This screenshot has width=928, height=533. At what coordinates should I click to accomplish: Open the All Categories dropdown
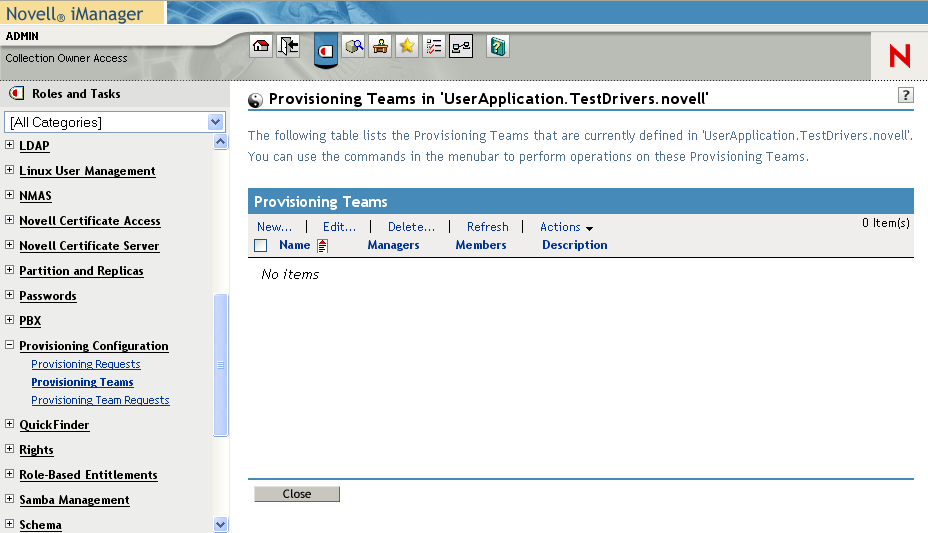pos(114,122)
